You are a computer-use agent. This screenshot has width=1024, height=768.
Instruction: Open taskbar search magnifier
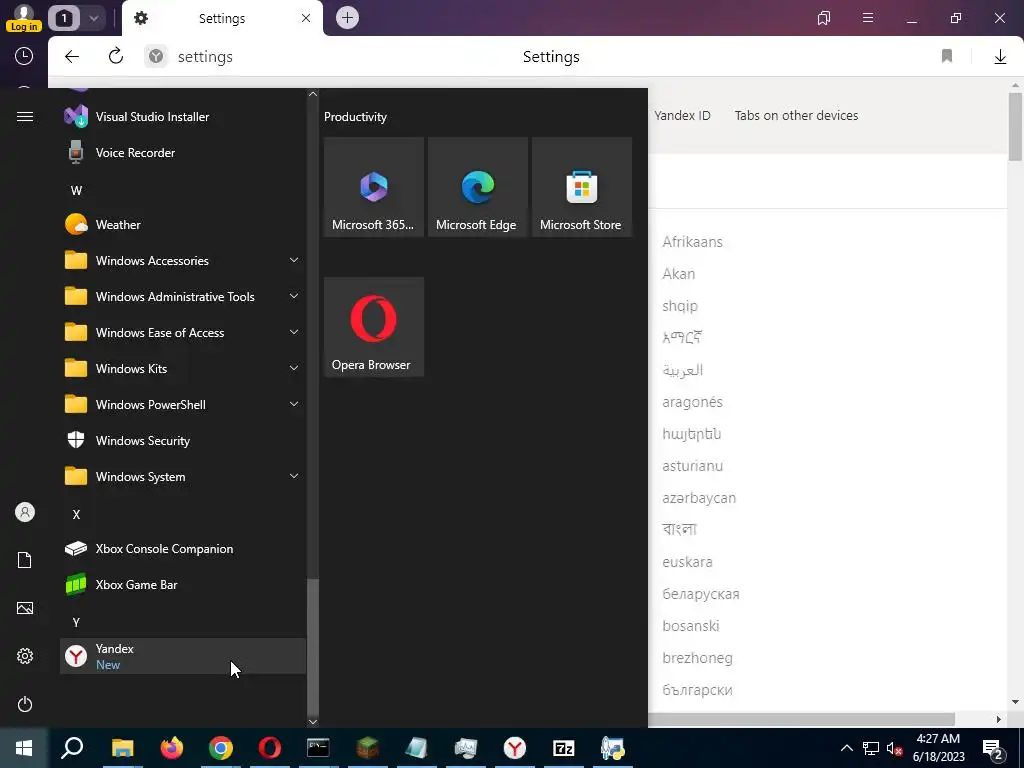pos(72,748)
